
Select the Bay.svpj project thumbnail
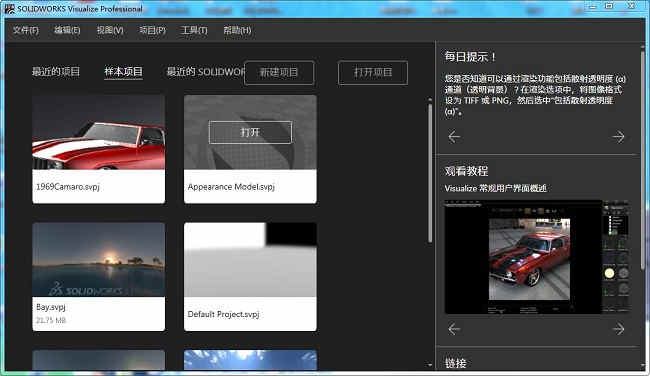coord(99,260)
